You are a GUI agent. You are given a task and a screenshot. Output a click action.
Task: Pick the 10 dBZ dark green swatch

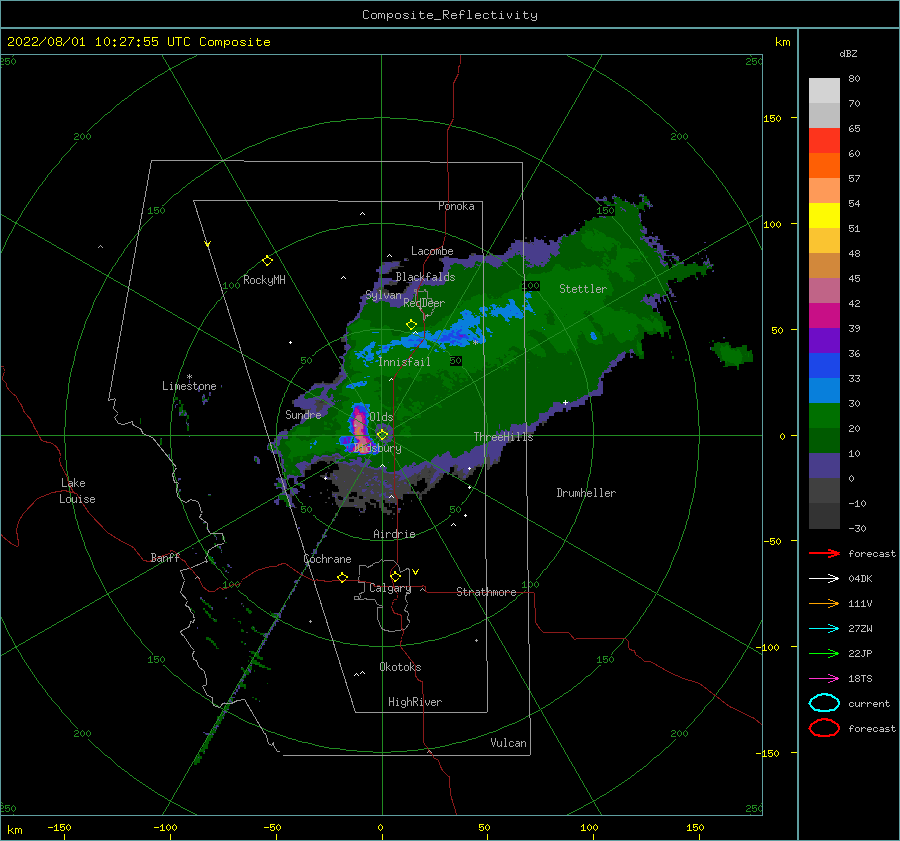pyautogui.click(x=824, y=440)
